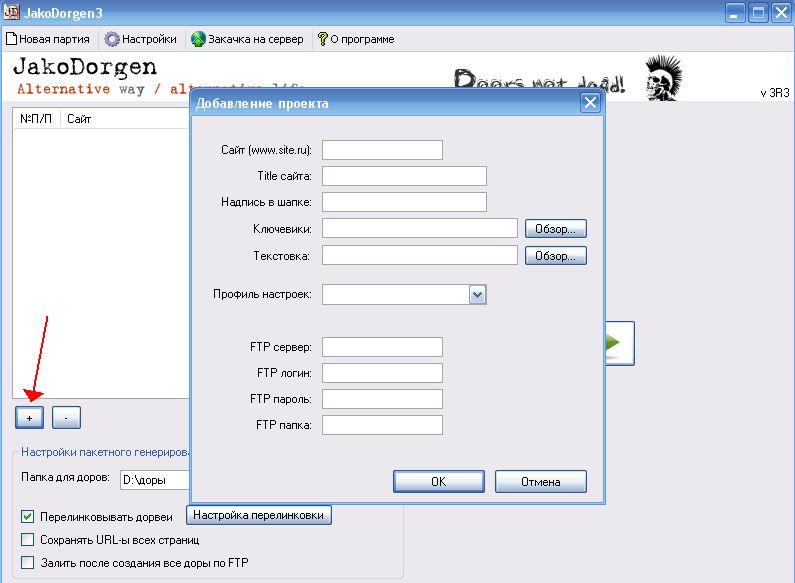
Task: Close the Добавление проекта dialog
Action: [590, 103]
